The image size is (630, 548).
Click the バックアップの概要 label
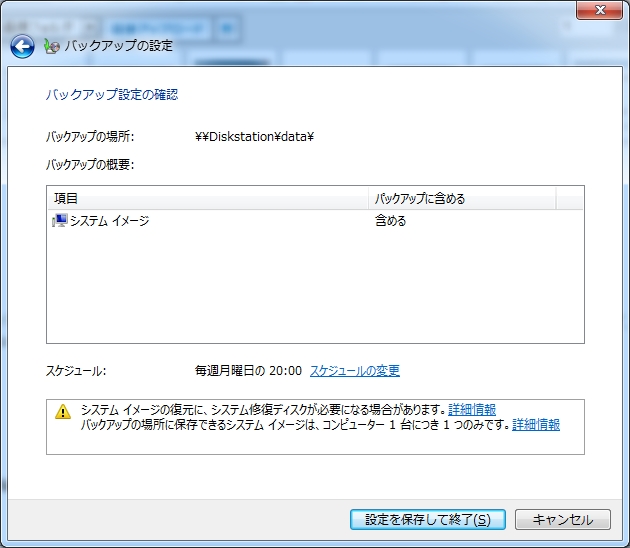pyautogui.click(x=90, y=164)
